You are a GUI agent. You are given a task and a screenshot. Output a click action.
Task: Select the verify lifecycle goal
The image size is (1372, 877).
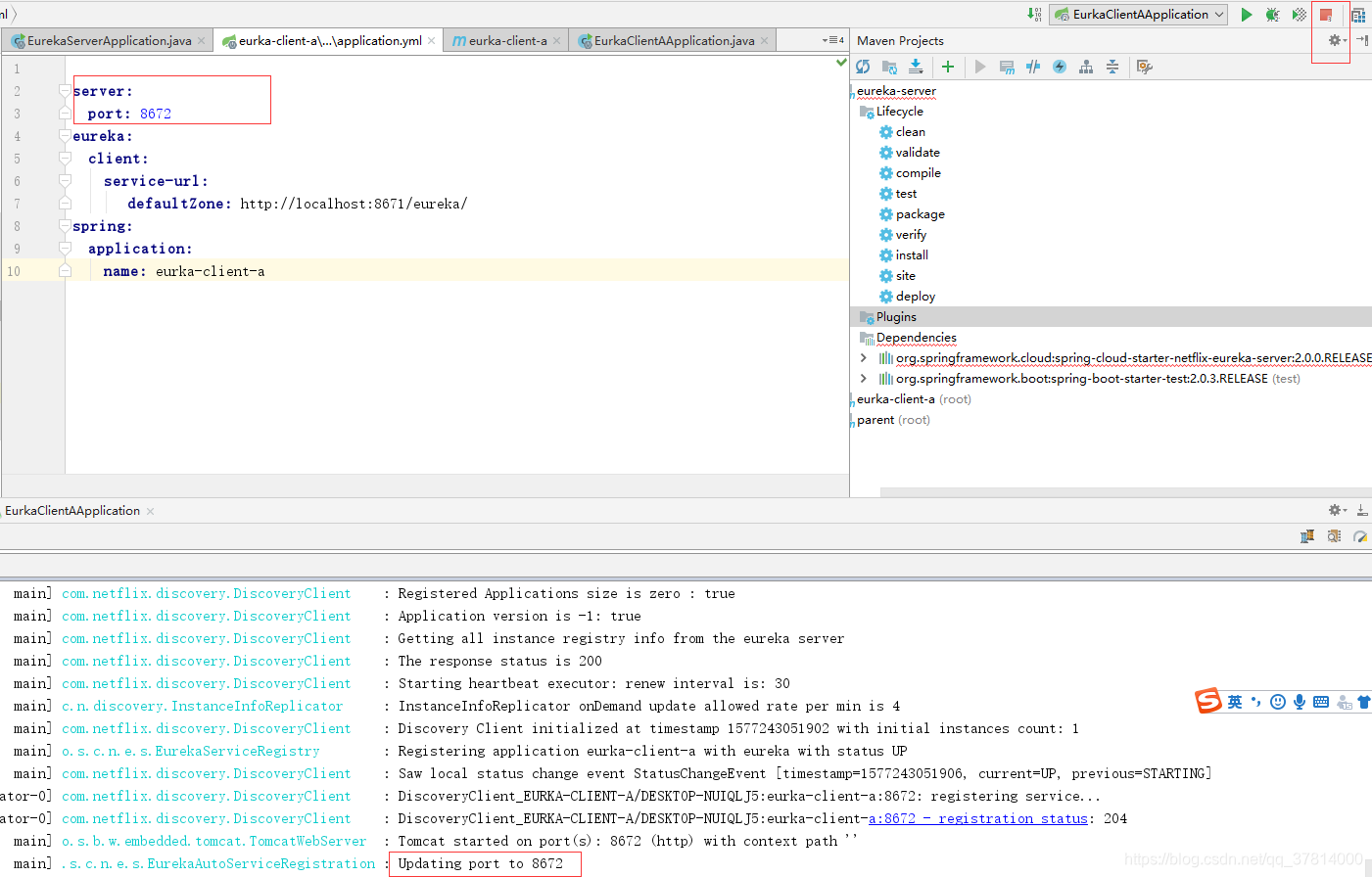911,235
